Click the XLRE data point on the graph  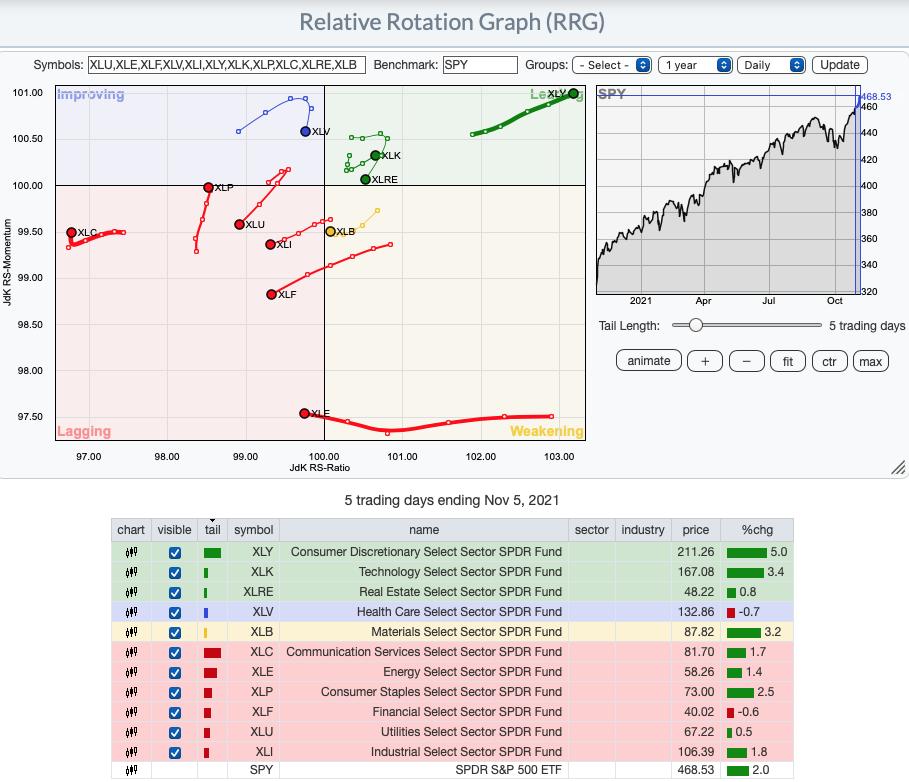(365, 180)
